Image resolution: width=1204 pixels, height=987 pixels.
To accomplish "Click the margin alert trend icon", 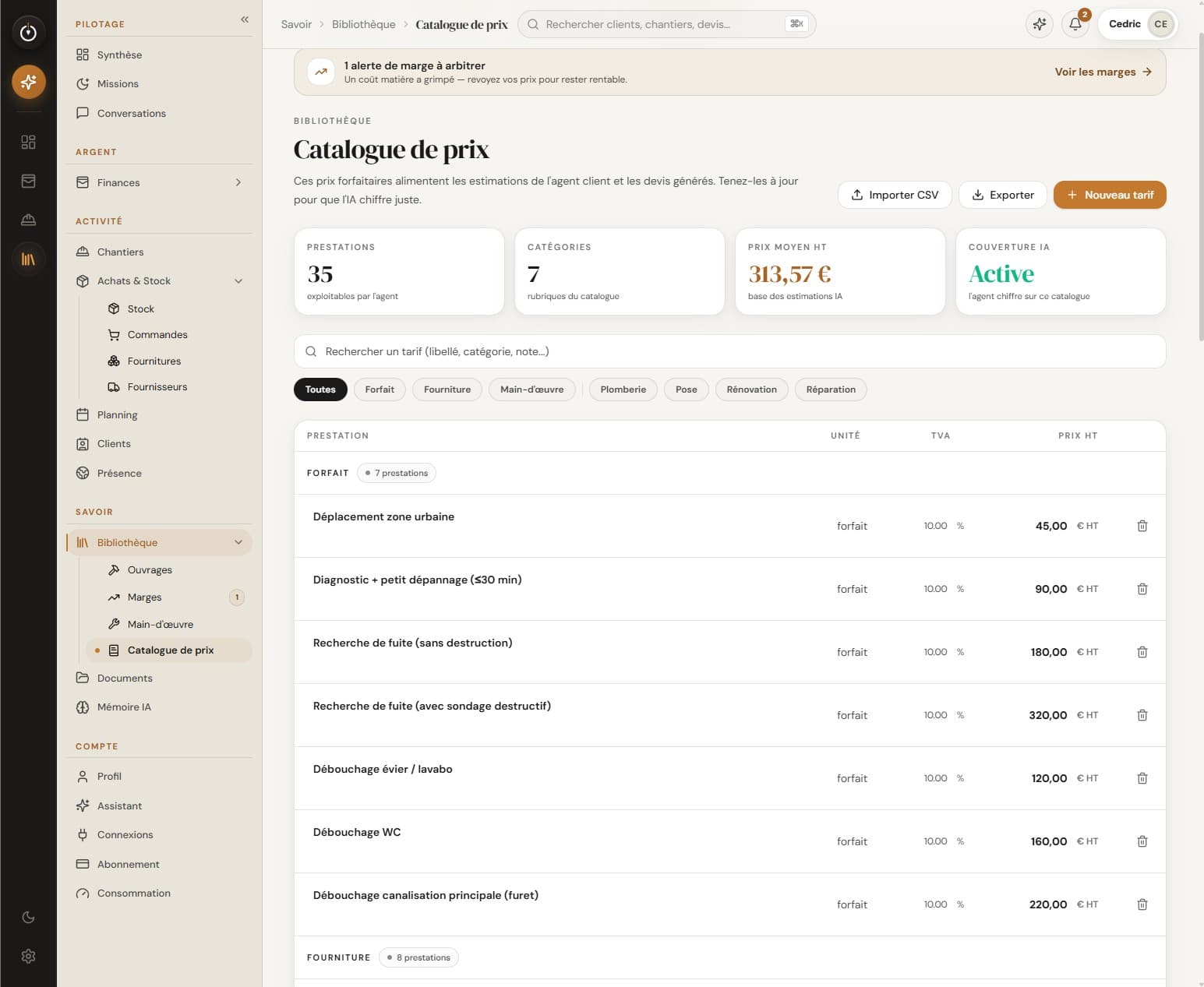I will [x=320, y=72].
